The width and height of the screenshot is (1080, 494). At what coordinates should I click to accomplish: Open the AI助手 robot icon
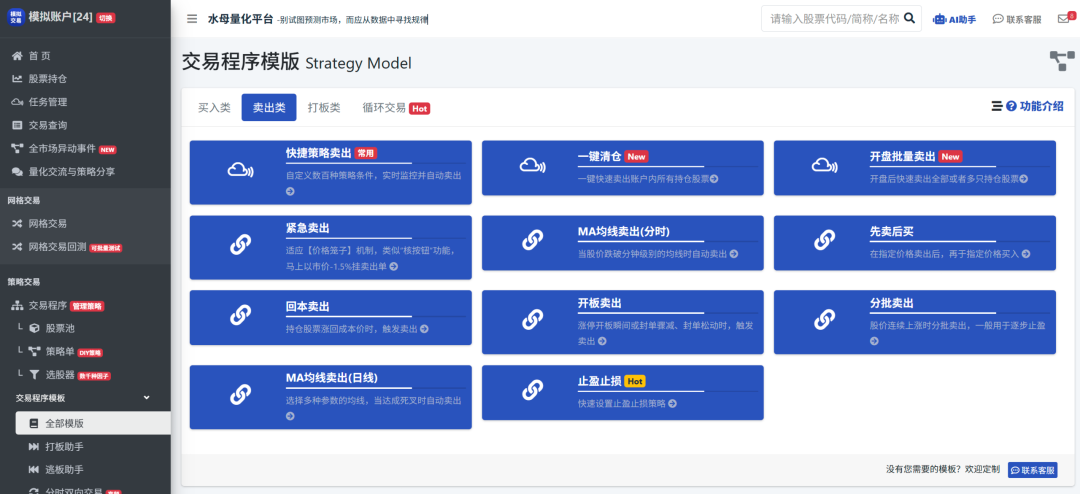tap(939, 19)
